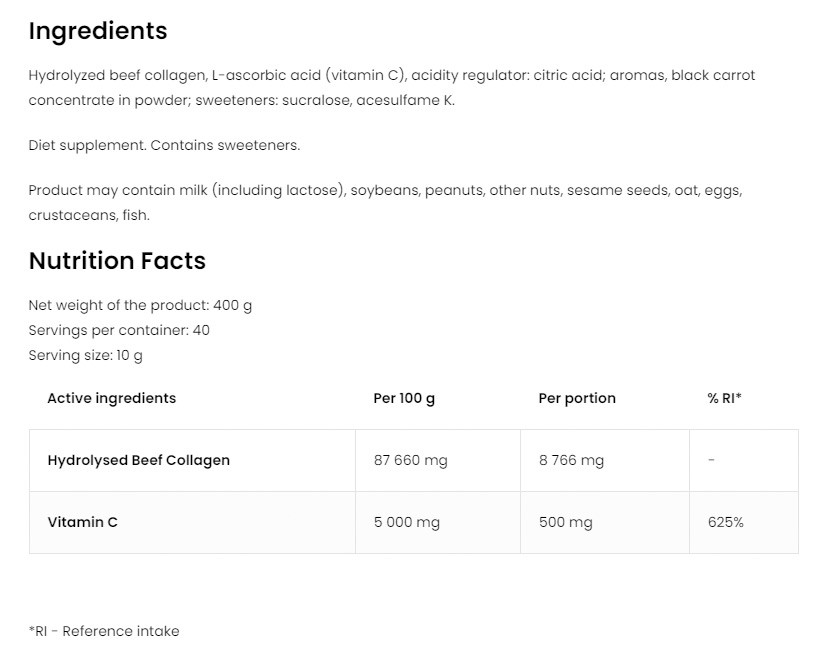Select the Vitamin C row label
This screenshot has height=664, width=828.
point(82,522)
